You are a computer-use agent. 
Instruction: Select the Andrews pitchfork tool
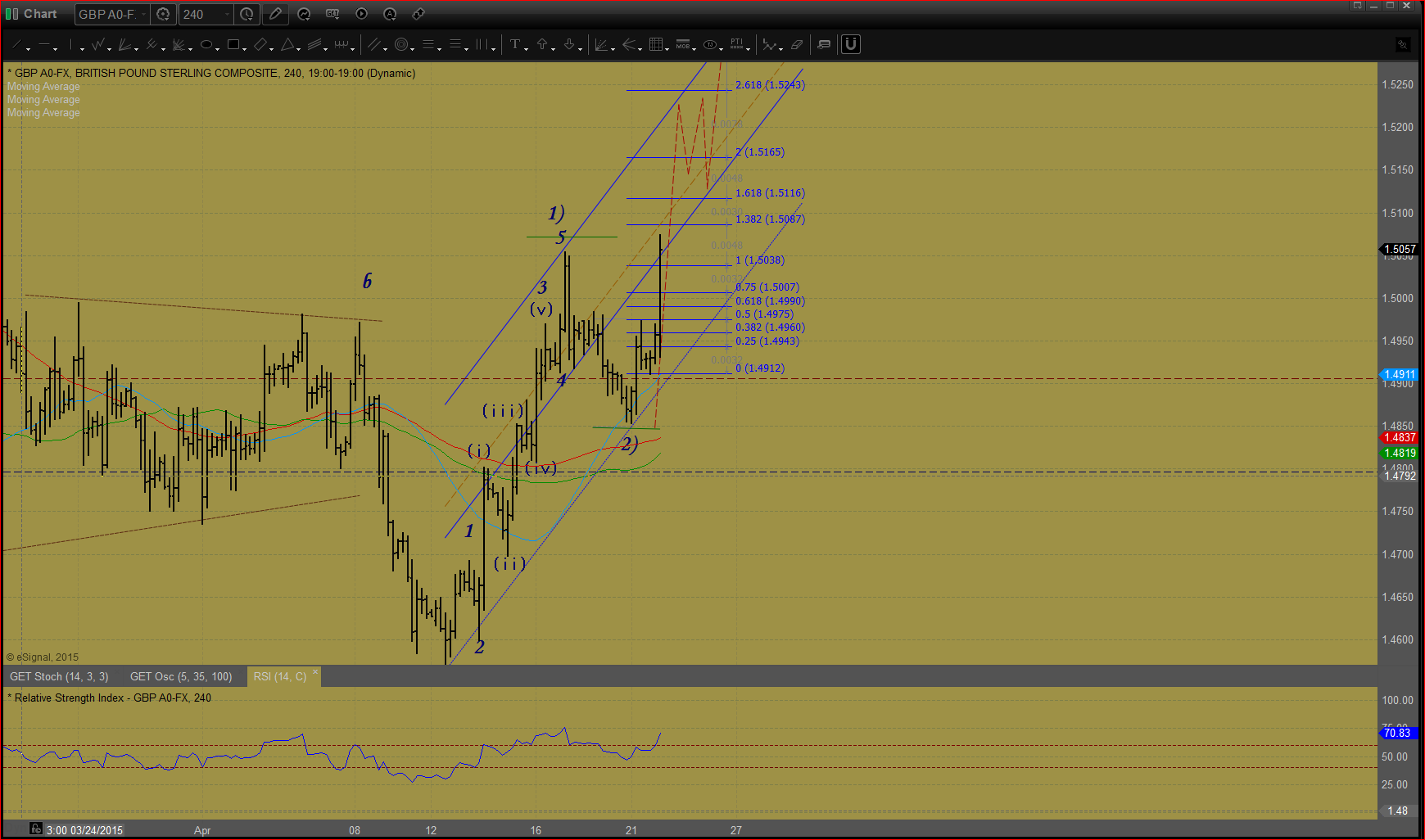(152, 44)
